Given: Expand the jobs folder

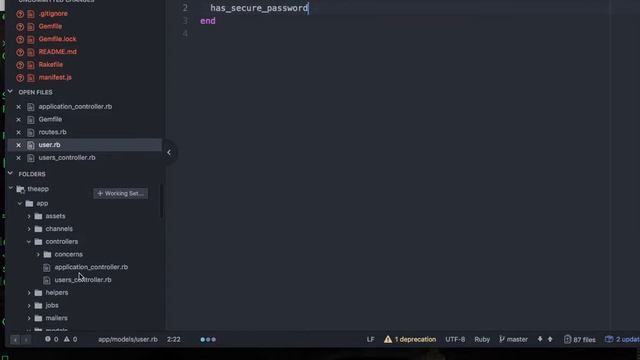Looking at the screenshot, I should pyautogui.click(x=29, y=305).
